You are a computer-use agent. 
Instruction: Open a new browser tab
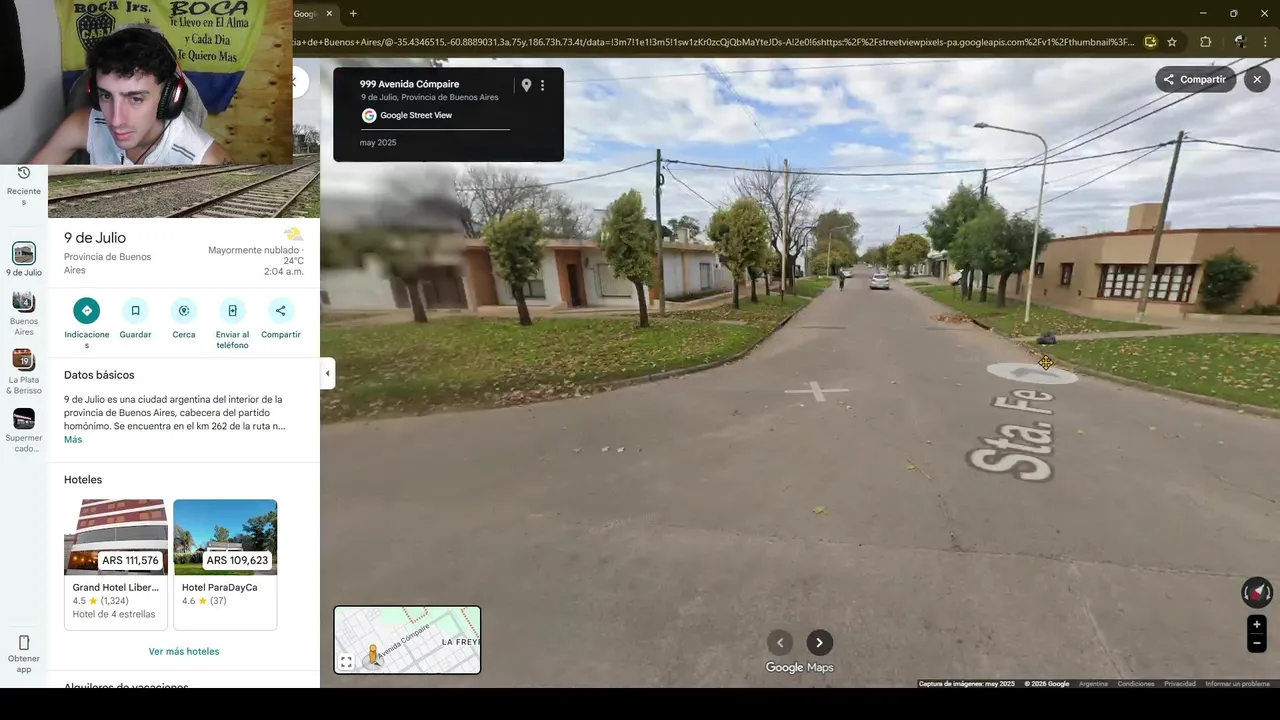[353, 13]
